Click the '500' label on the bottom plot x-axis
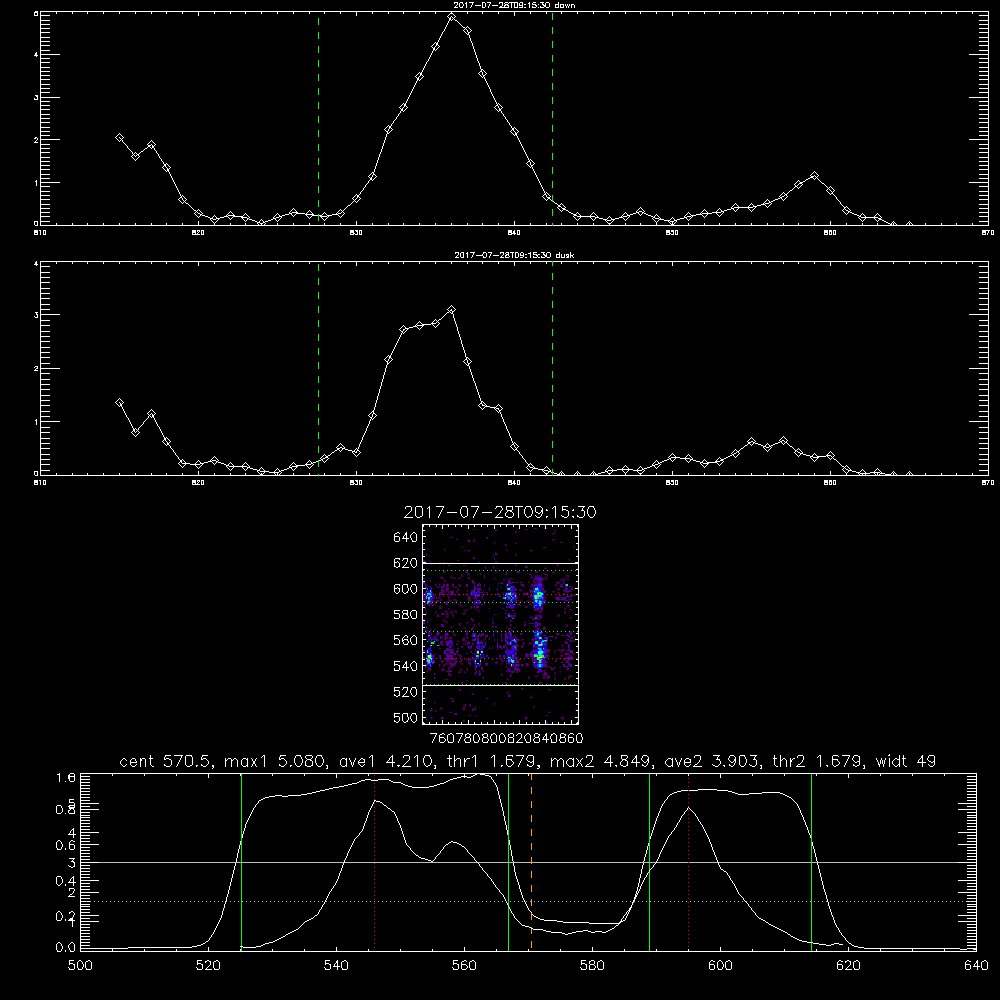This screenshot has height=1000, width=1000. tap(80, 966)
